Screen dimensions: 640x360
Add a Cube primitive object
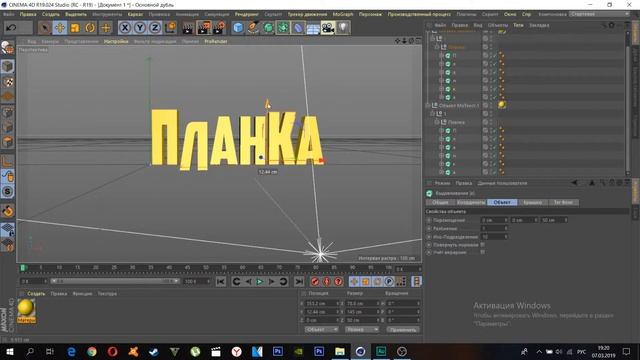(238, 28)
